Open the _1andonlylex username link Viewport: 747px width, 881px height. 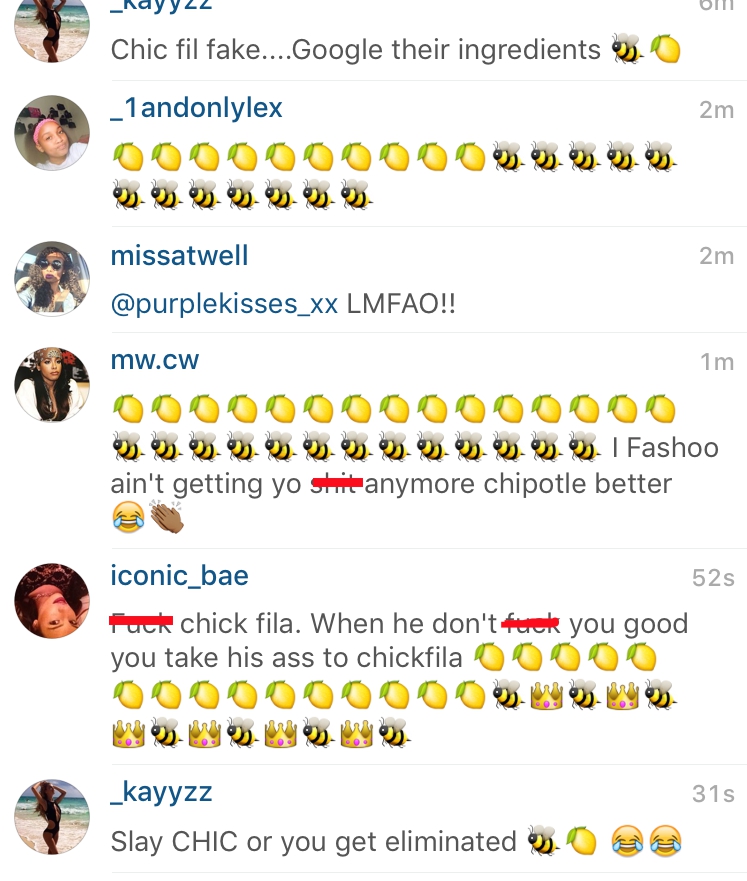(x=196, y=108)
